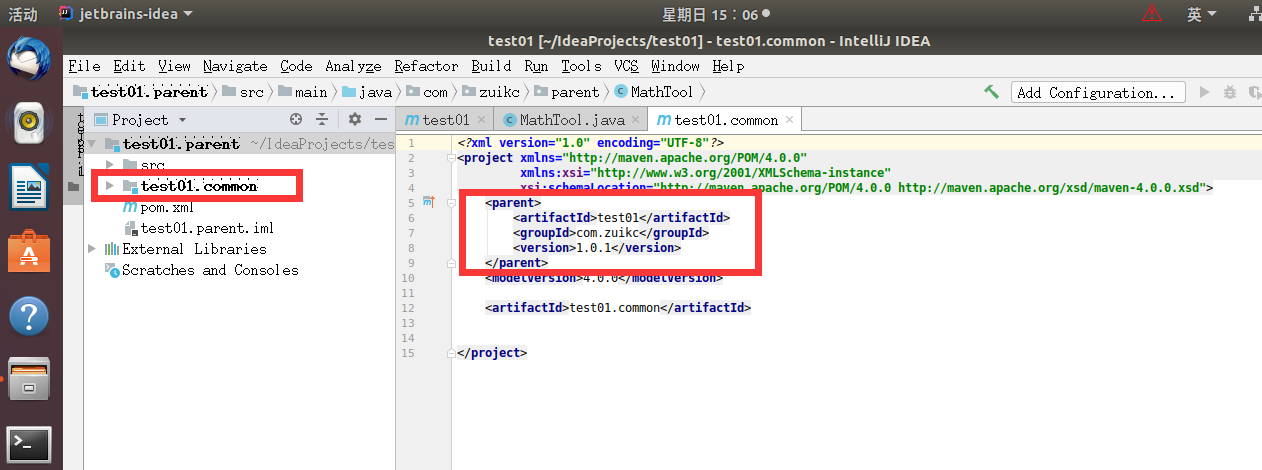Close the test01 editor tab
Screen dimensions: 1262x470
tap(482, 120)
